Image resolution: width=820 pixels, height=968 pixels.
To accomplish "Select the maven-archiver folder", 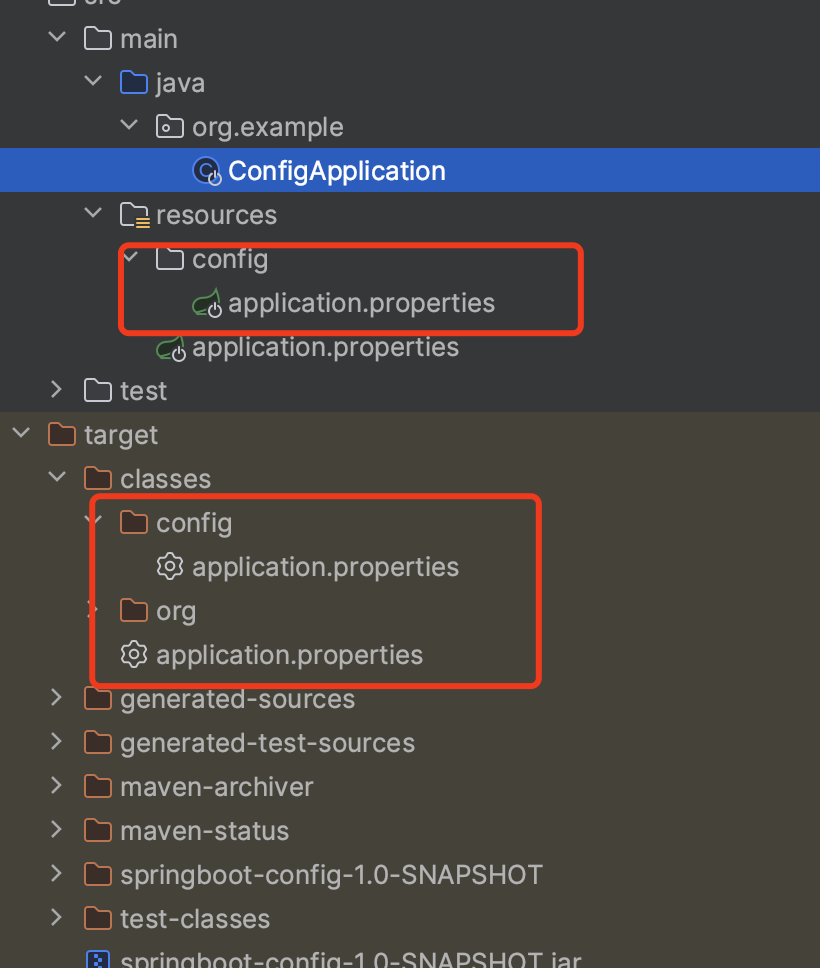I will [217, 787].
